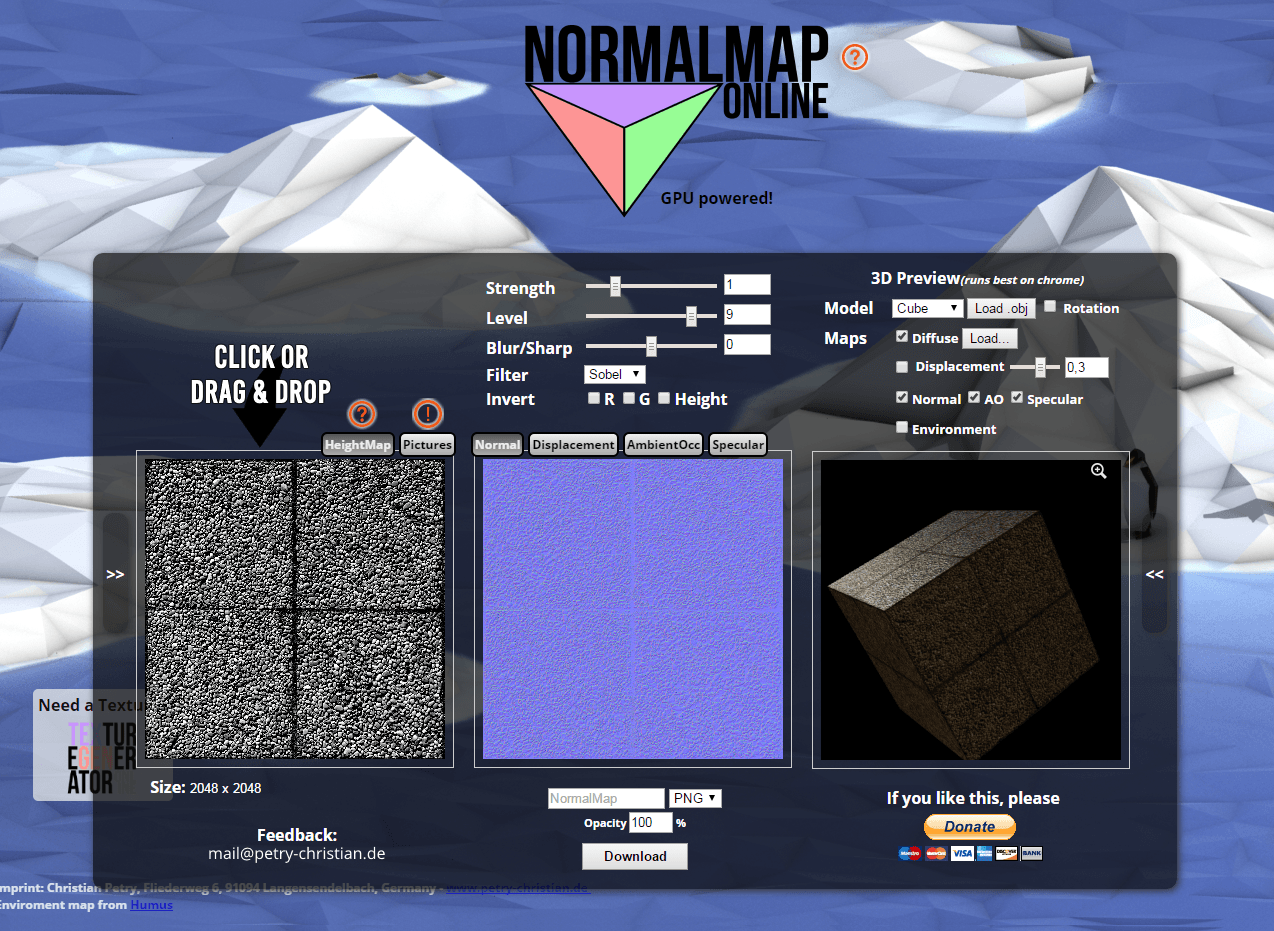1274x931 pixels.
Task: Enable the Rotation checkbox
Action: coord(1050,307)
